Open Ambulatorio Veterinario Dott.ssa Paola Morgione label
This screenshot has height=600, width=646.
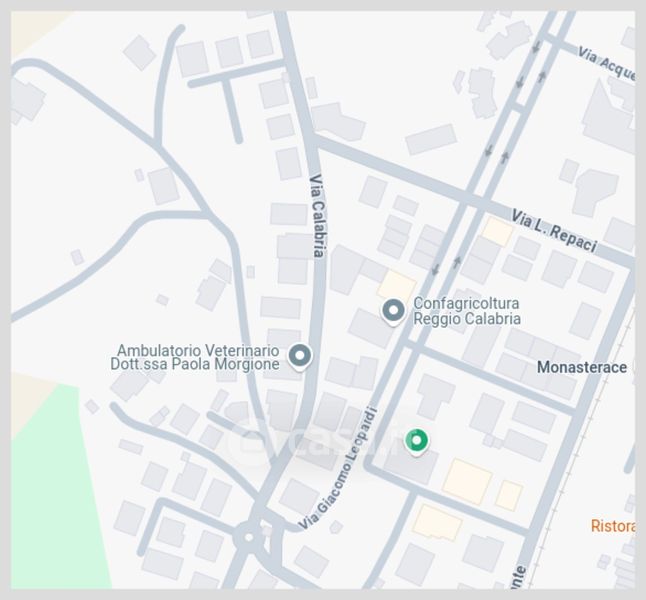tap(195, 357)
